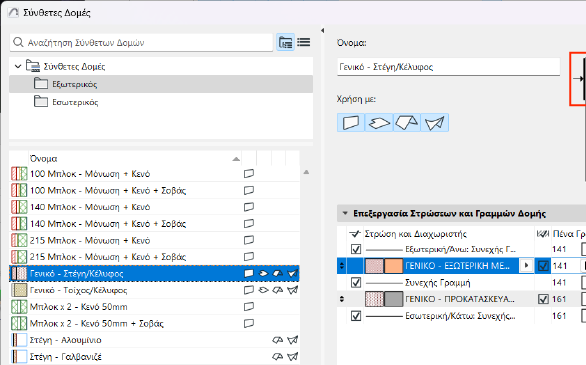Image resolution: width=586 pixels, height=365 pixels.
Task: Focus the composite search field
Action: 141,42
